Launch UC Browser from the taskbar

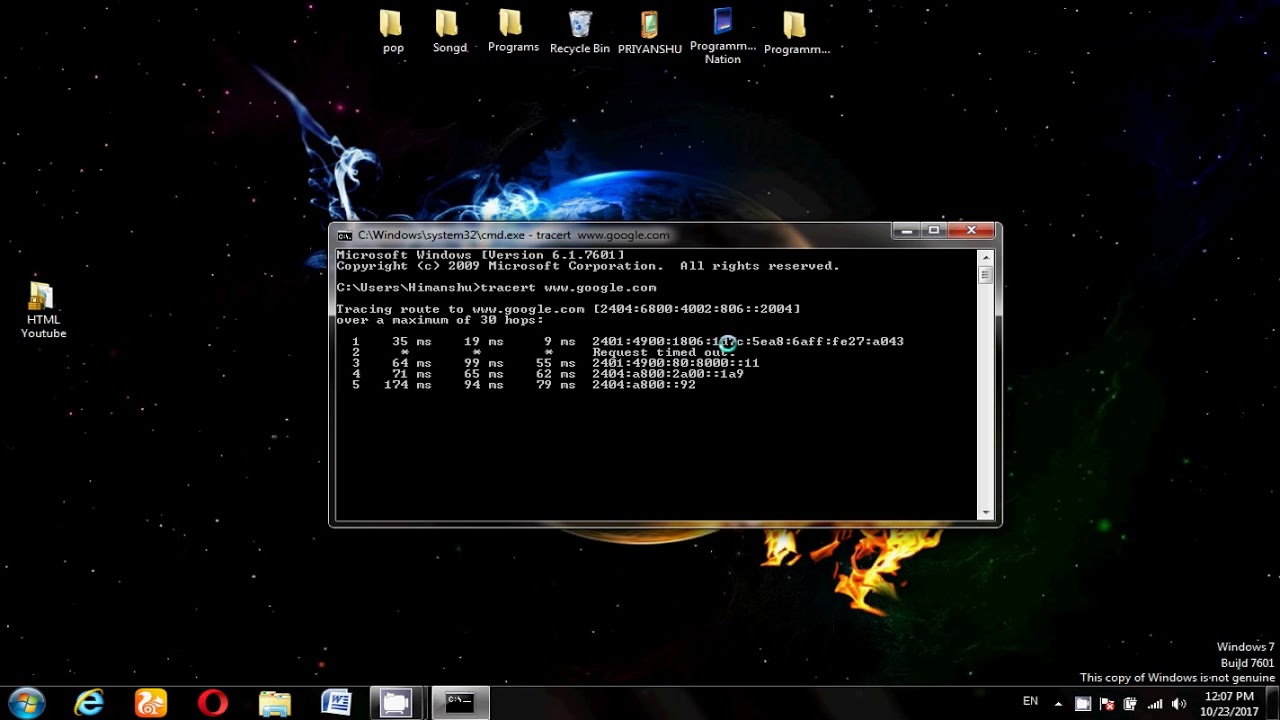point(151,702)
